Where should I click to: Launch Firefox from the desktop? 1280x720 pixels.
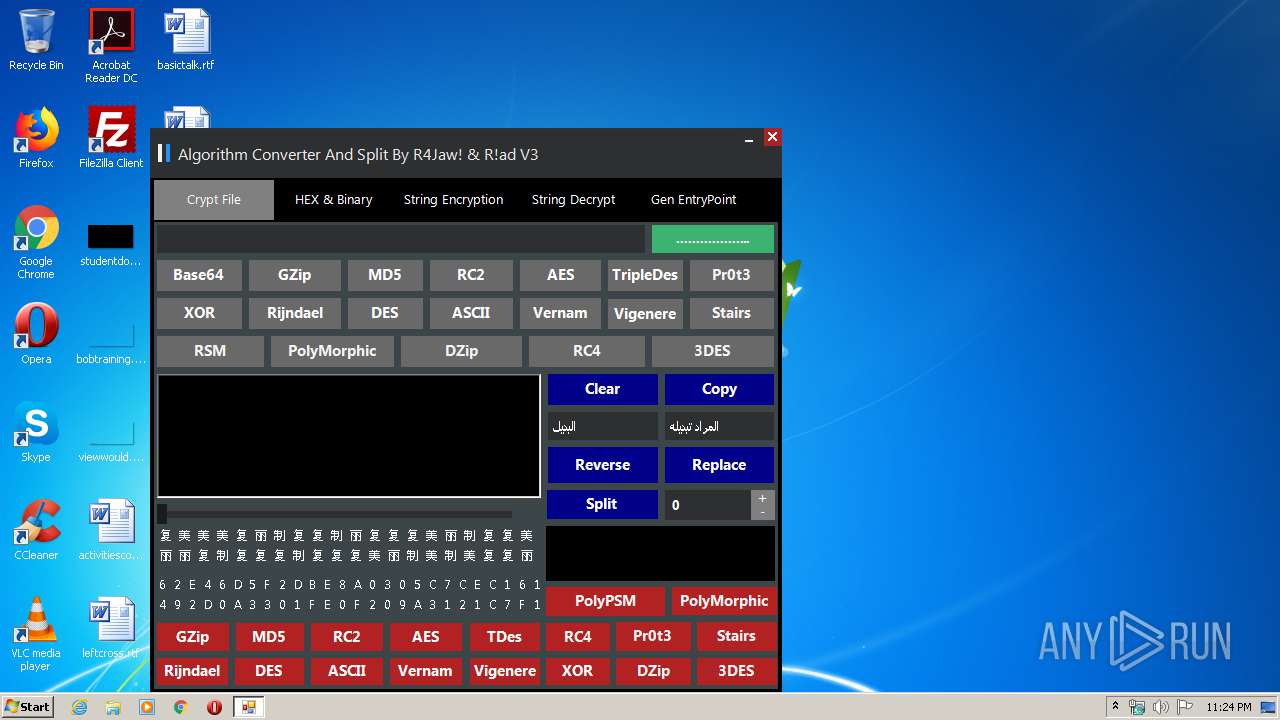[x=36, y=138]
